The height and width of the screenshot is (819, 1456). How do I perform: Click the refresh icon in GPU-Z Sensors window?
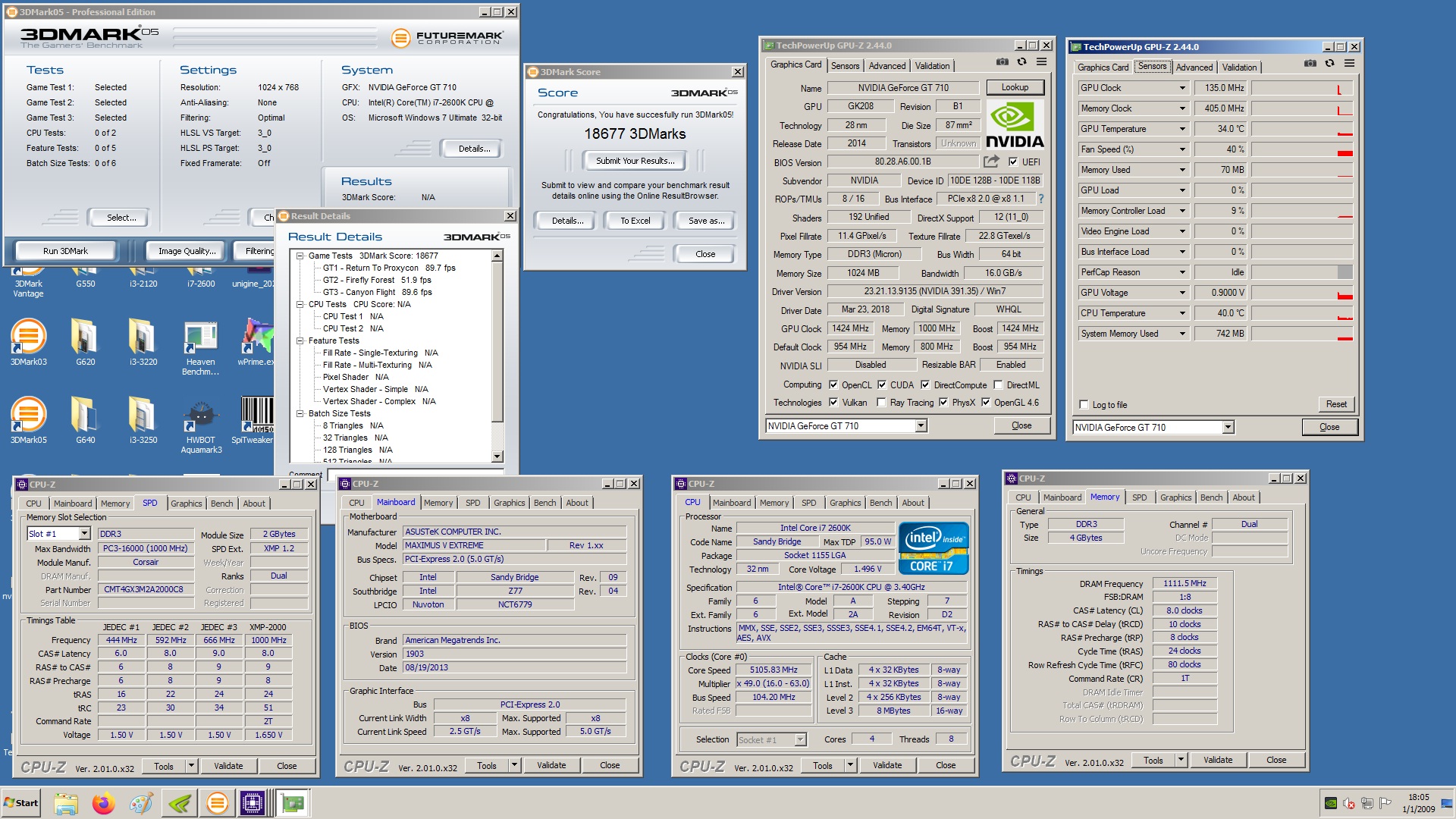coord(1329,64)
